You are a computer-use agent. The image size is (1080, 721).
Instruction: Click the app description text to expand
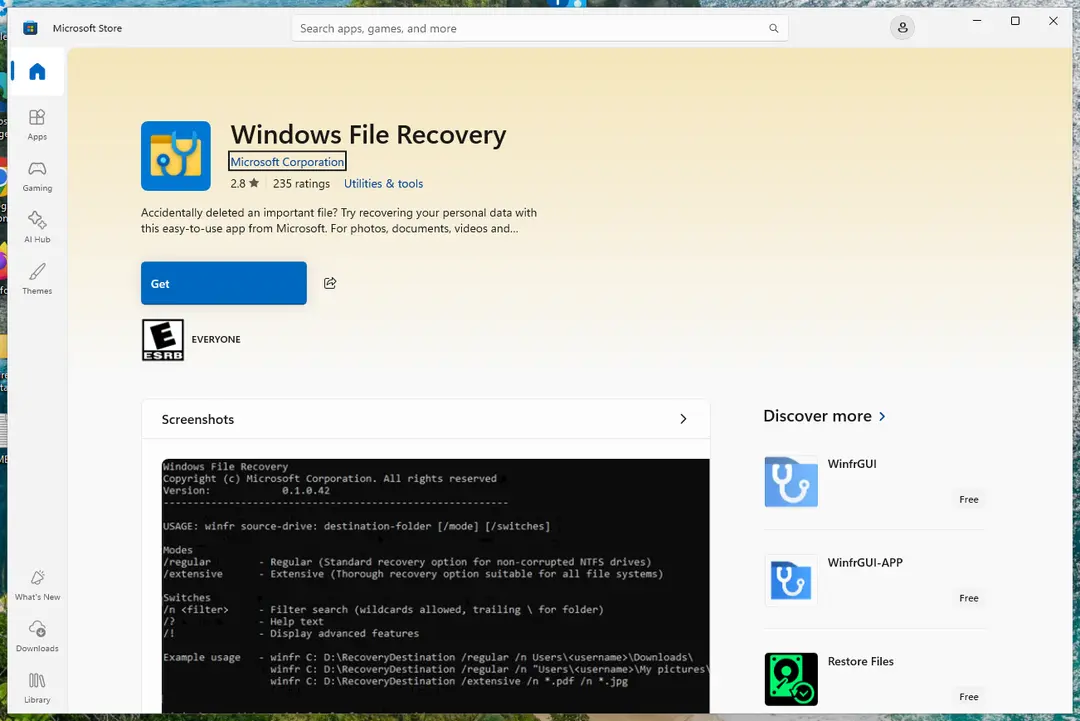click(x=339, y=220)
